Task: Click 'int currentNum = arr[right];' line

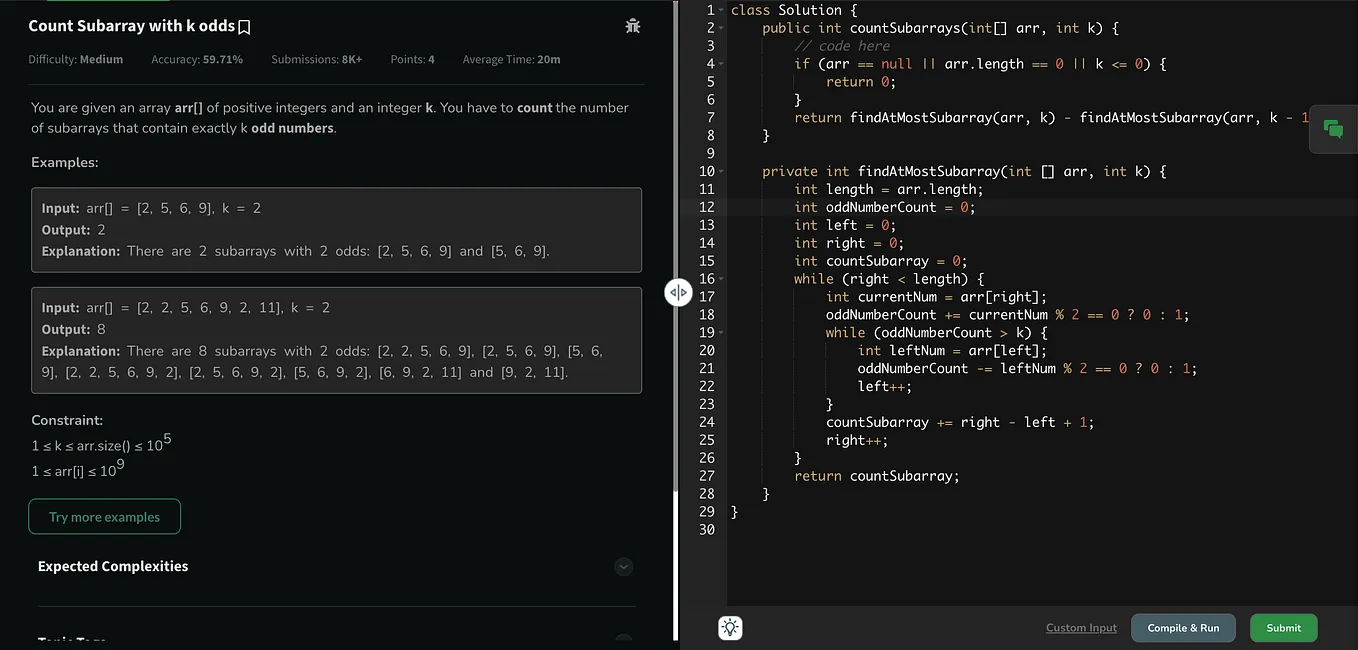Action: pos(936,297)
